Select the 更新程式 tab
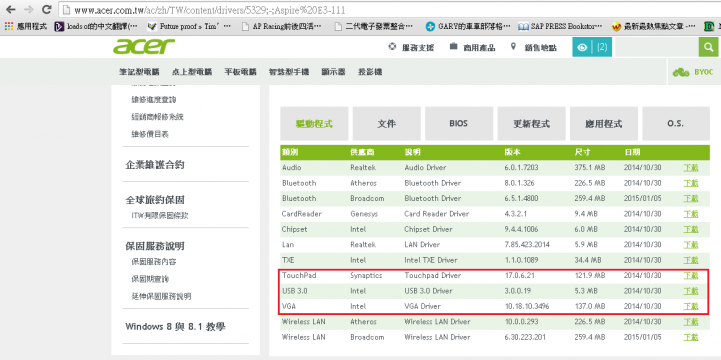The width and height of the screenshot is (721, 360). [532, 123]
